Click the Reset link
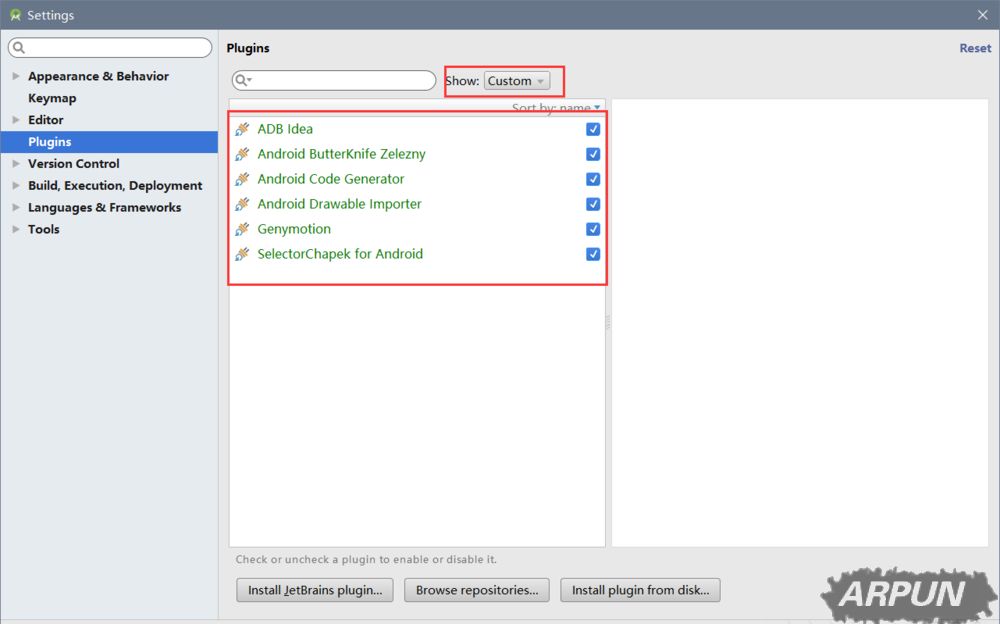This screenshot has width=1000, height=624. point(975,48)
